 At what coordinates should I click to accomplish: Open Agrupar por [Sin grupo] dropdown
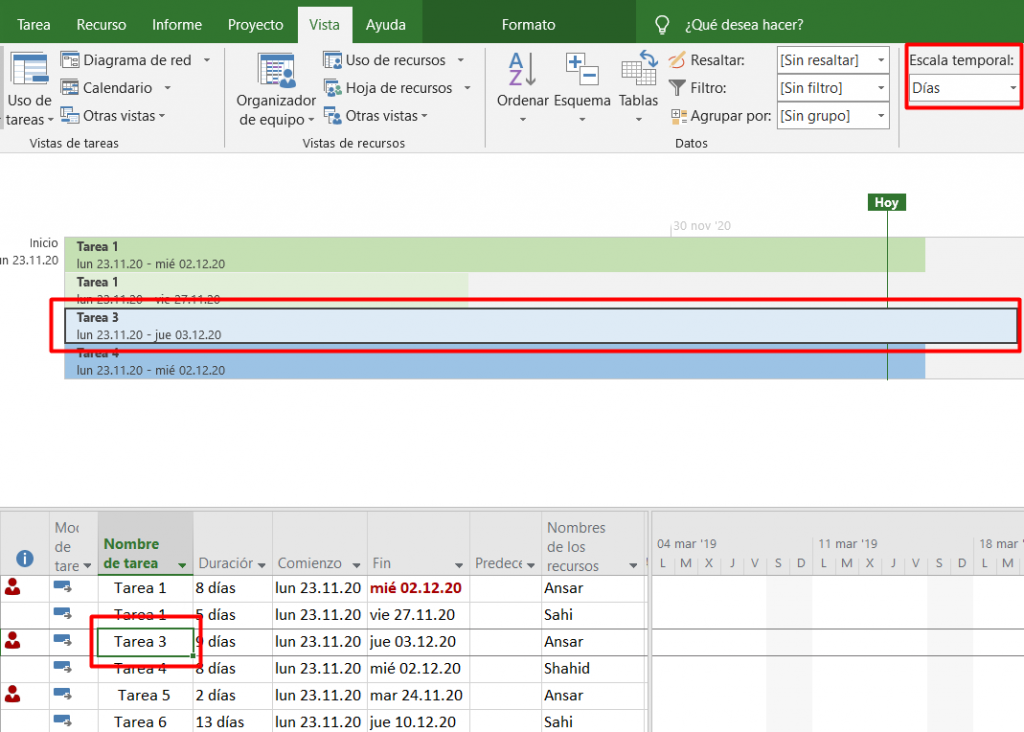[x=881, y=116]
